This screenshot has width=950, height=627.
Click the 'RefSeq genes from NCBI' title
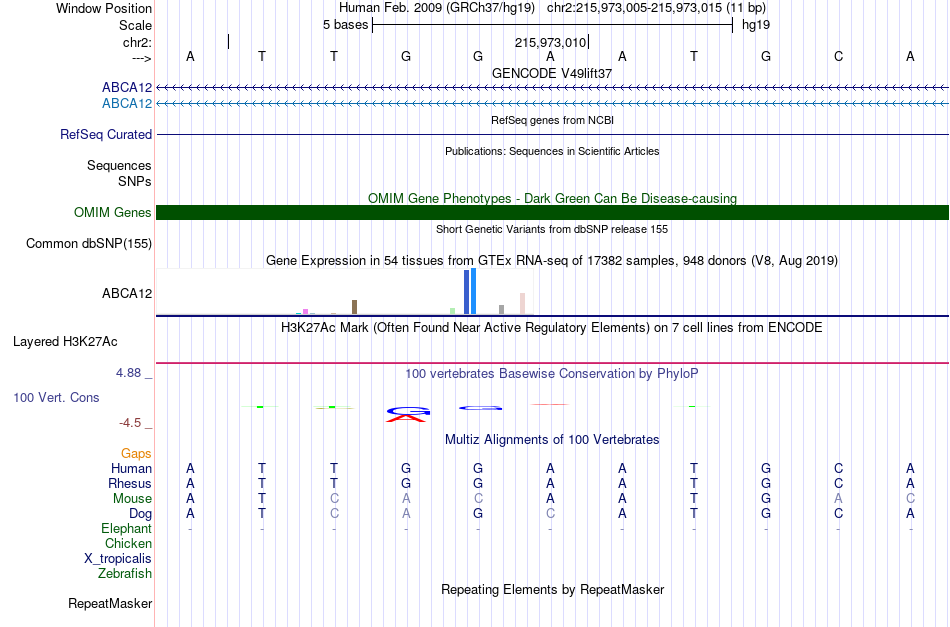point(553,120)
